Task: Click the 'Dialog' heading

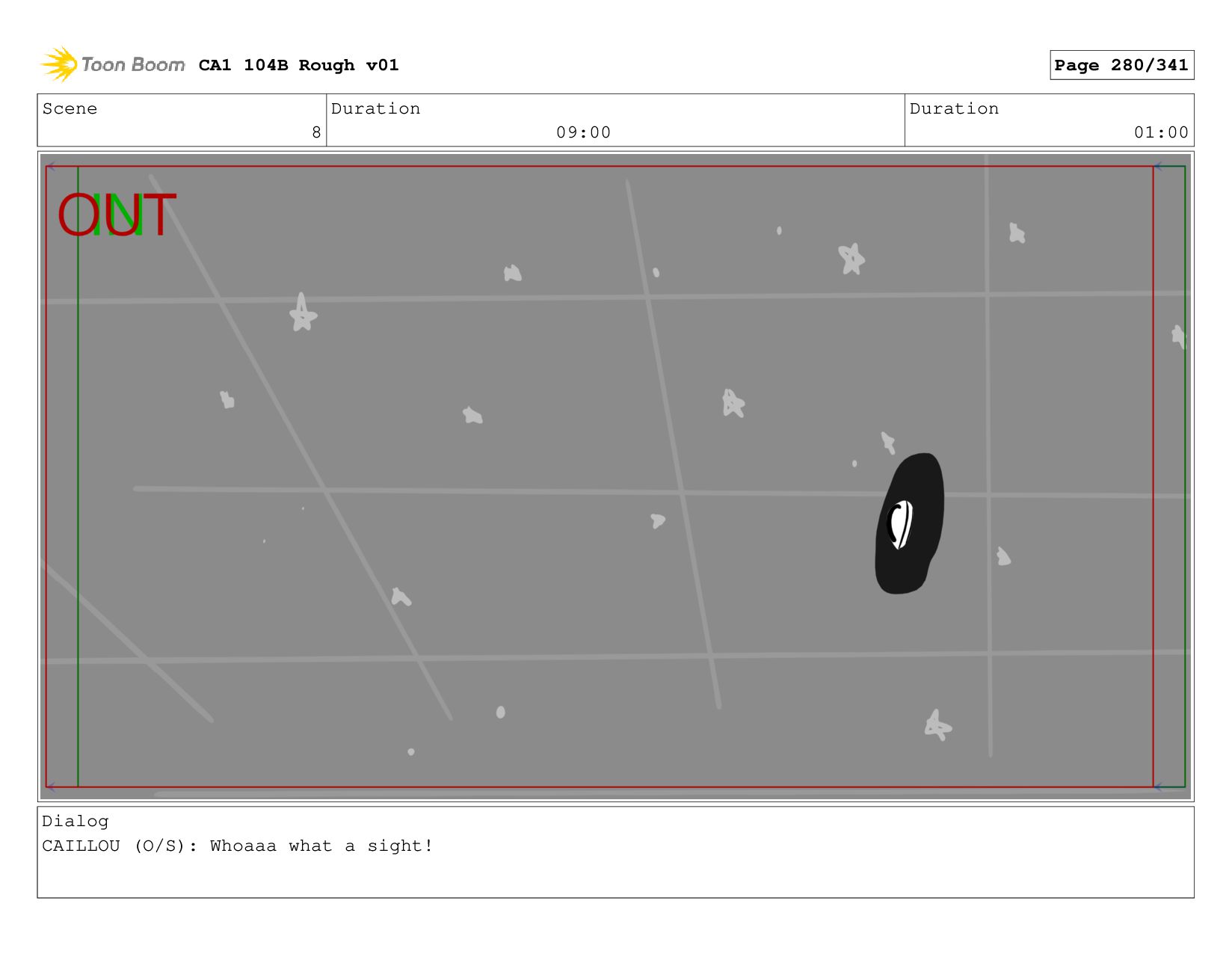Action: 76,821
